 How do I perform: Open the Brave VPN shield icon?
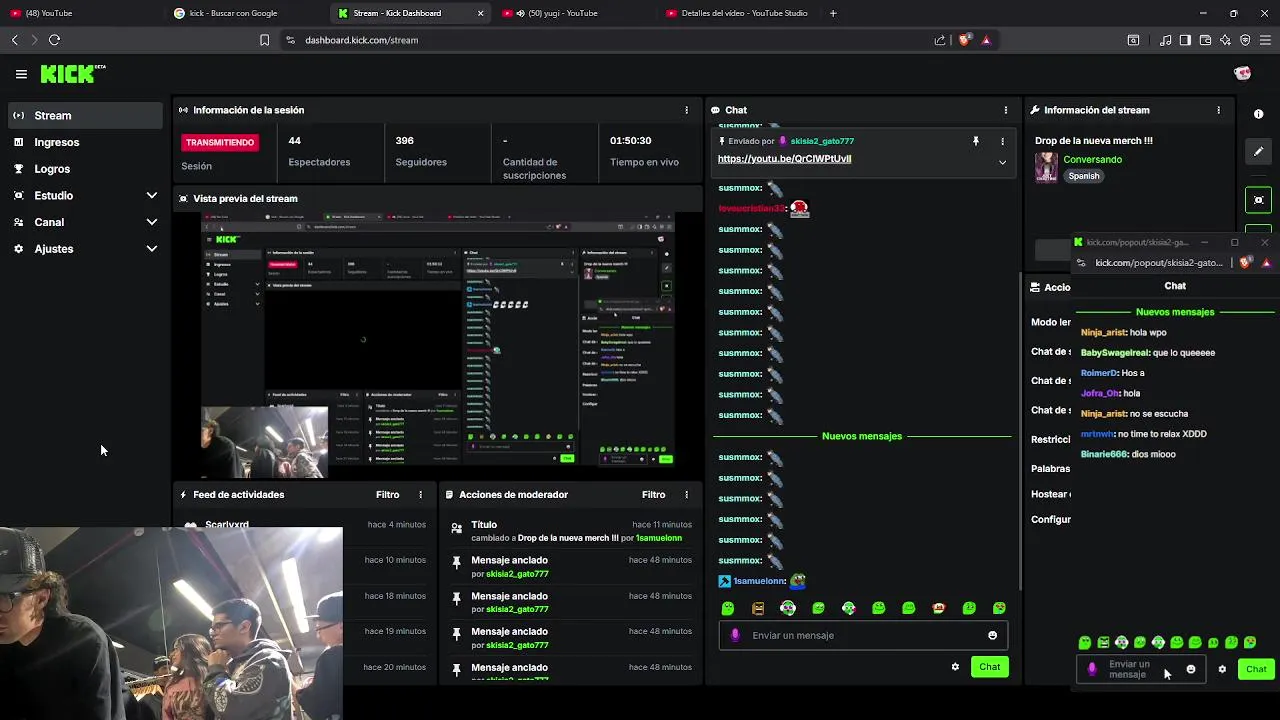pos(1245,40)
